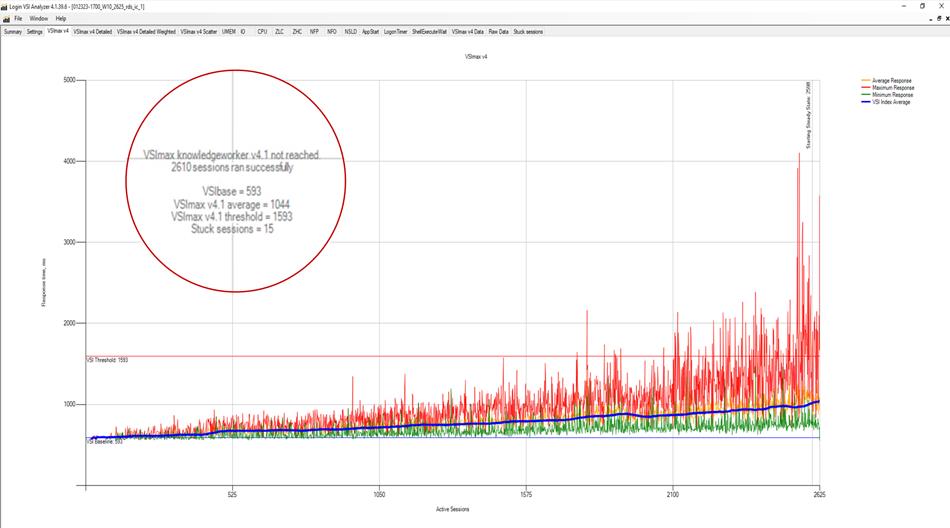Switch to the Summary tab
Image resolution: width=950 pixels, height=528 pixels.
(x=13, y=32)
